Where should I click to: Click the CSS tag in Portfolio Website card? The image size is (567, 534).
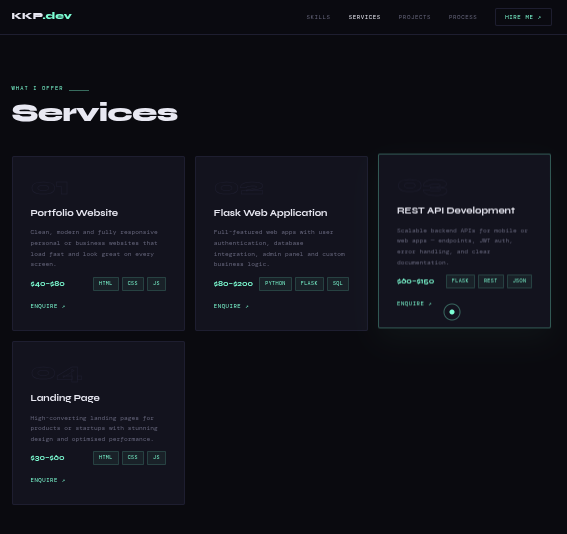[133, 284]
